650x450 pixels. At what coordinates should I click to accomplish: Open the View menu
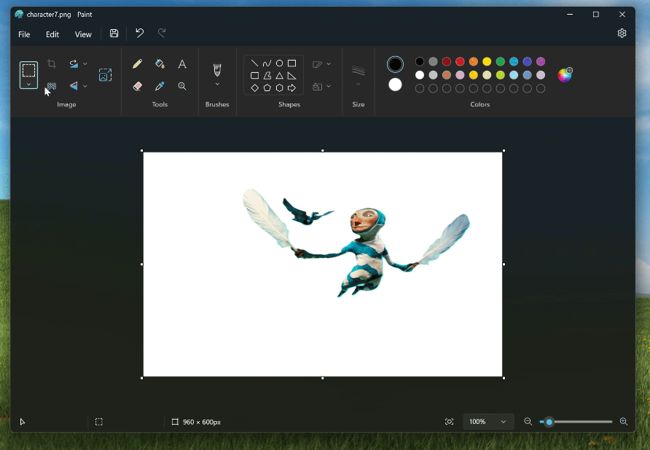click(x=83, y=34)
